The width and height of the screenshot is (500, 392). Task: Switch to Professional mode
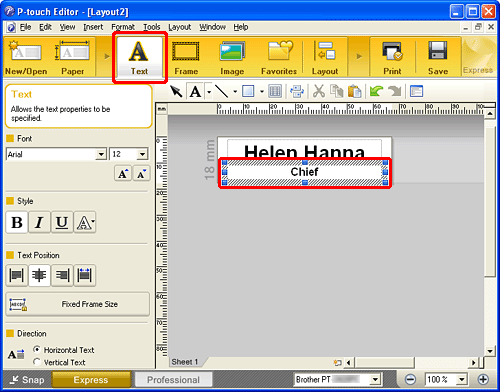click(x=173, y=380)
